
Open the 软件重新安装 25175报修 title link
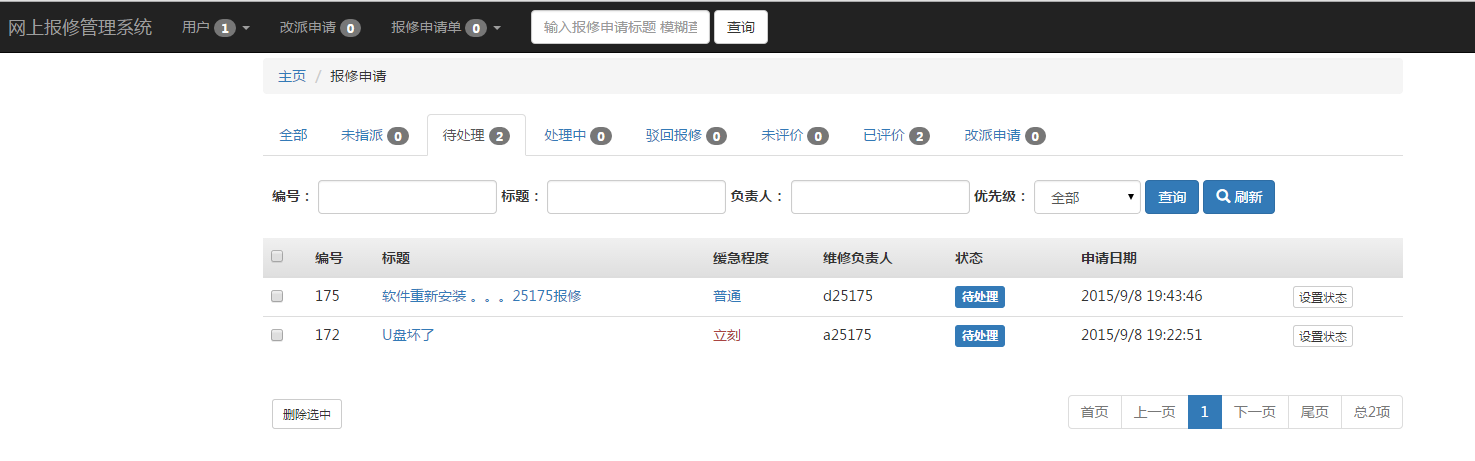[x=482, y=296]
